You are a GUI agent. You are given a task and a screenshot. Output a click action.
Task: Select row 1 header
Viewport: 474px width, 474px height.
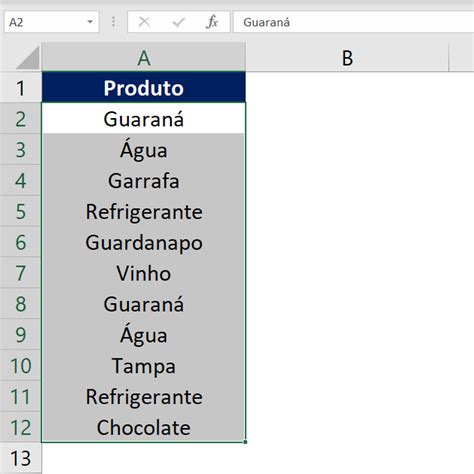pos(21,87)
